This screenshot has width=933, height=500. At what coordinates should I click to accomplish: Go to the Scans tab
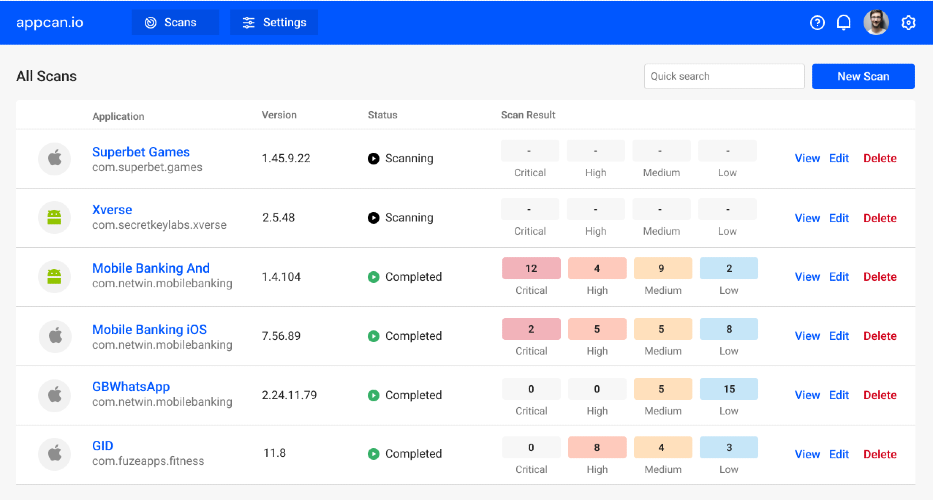175,23
